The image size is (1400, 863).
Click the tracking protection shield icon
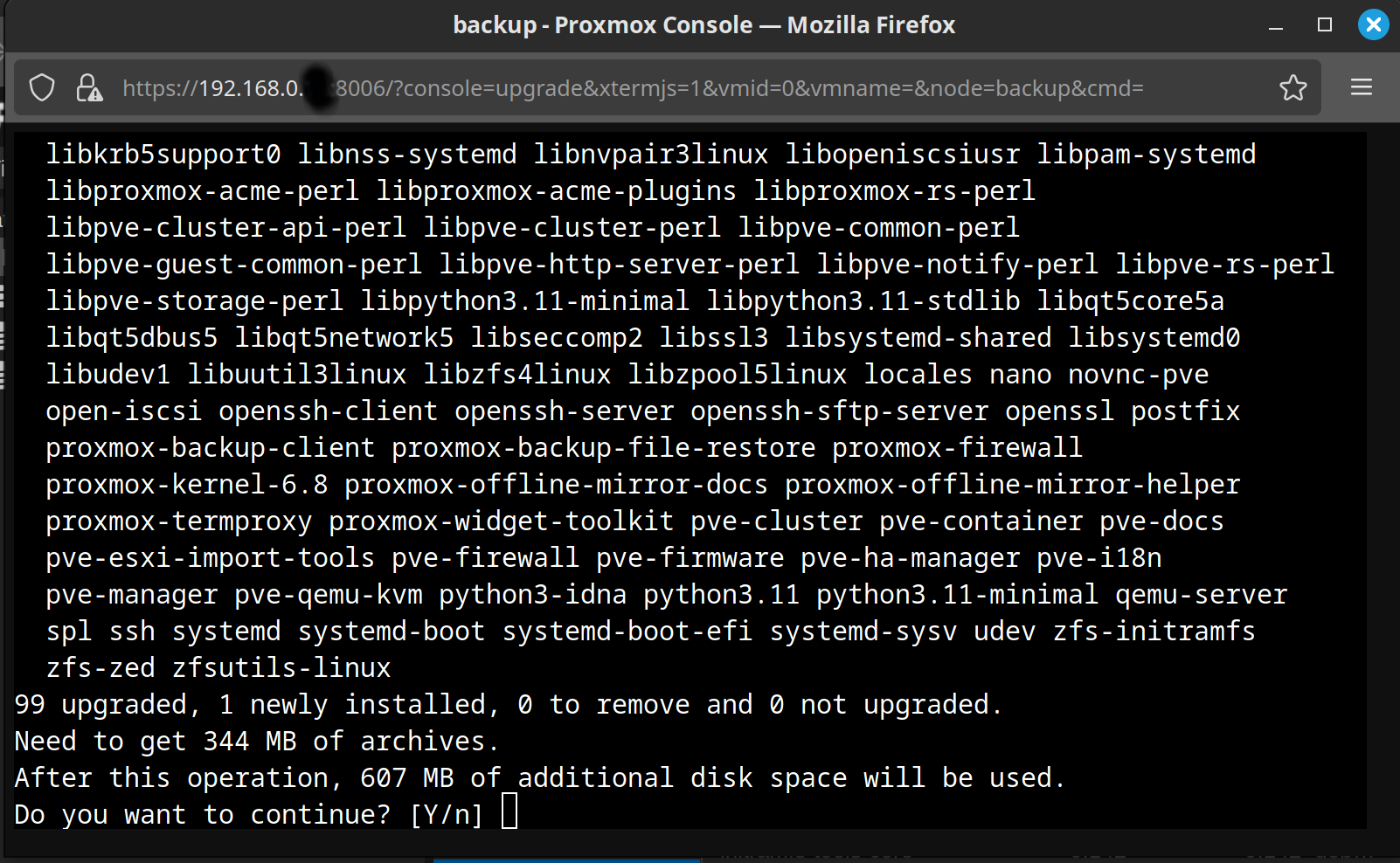point(42,87)
